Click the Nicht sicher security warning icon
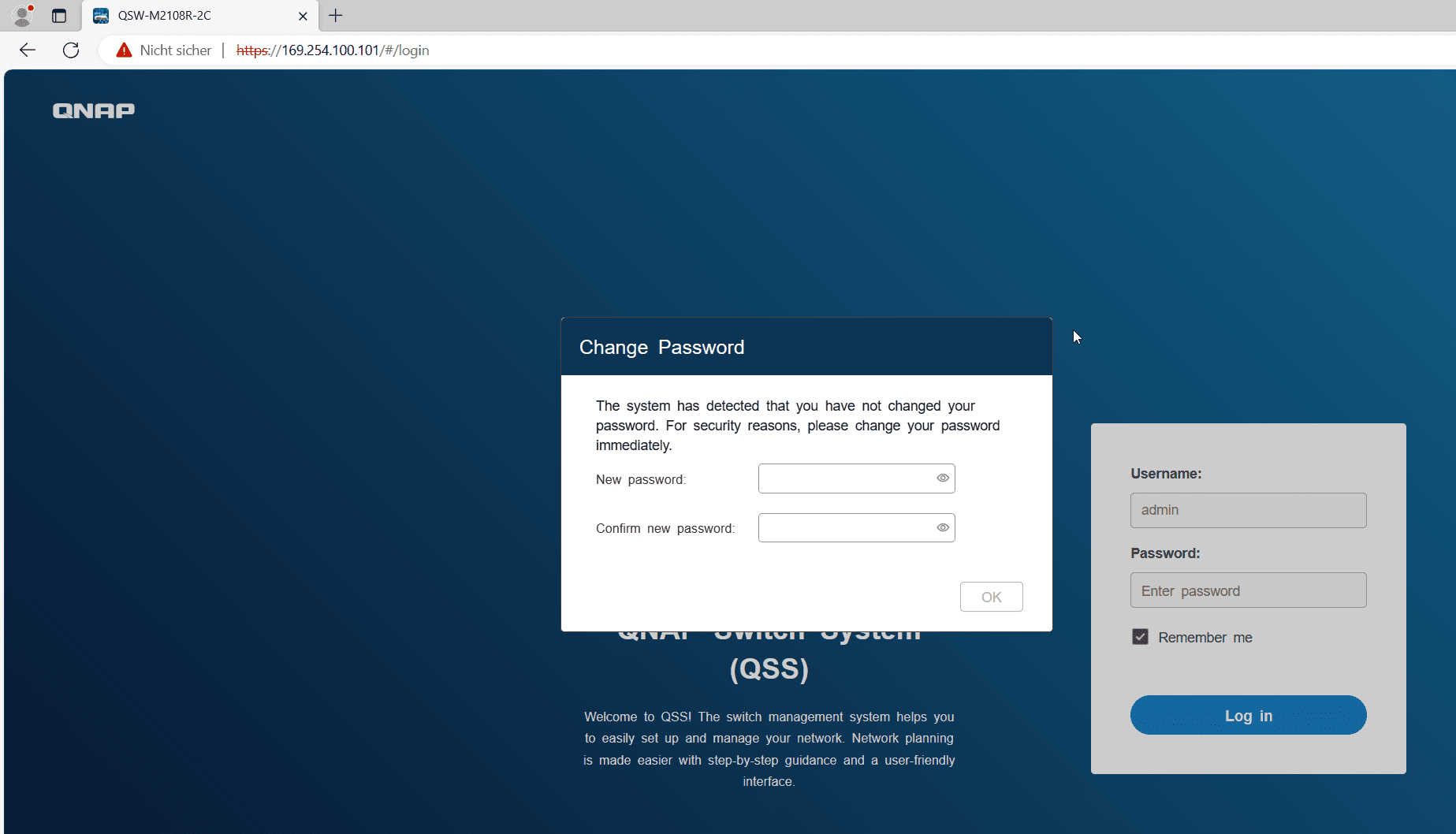The height and width of the screenshot is (834, 1456). 124,50
